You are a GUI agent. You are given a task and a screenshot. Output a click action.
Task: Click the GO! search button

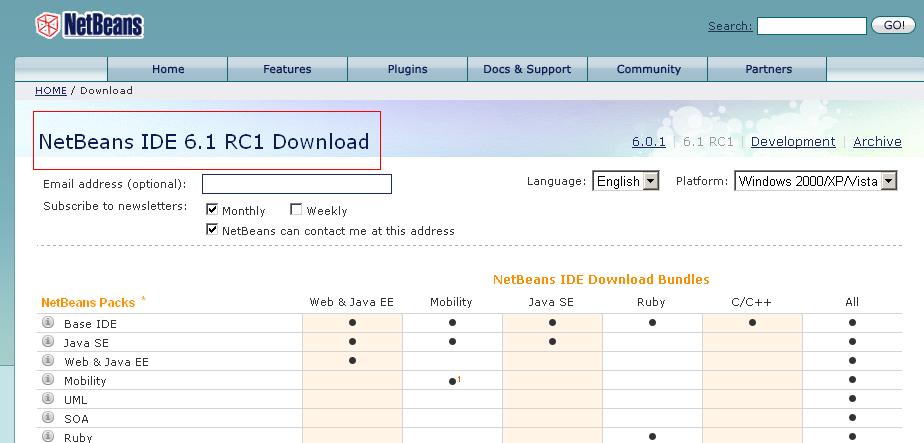[x=893, y=25]
